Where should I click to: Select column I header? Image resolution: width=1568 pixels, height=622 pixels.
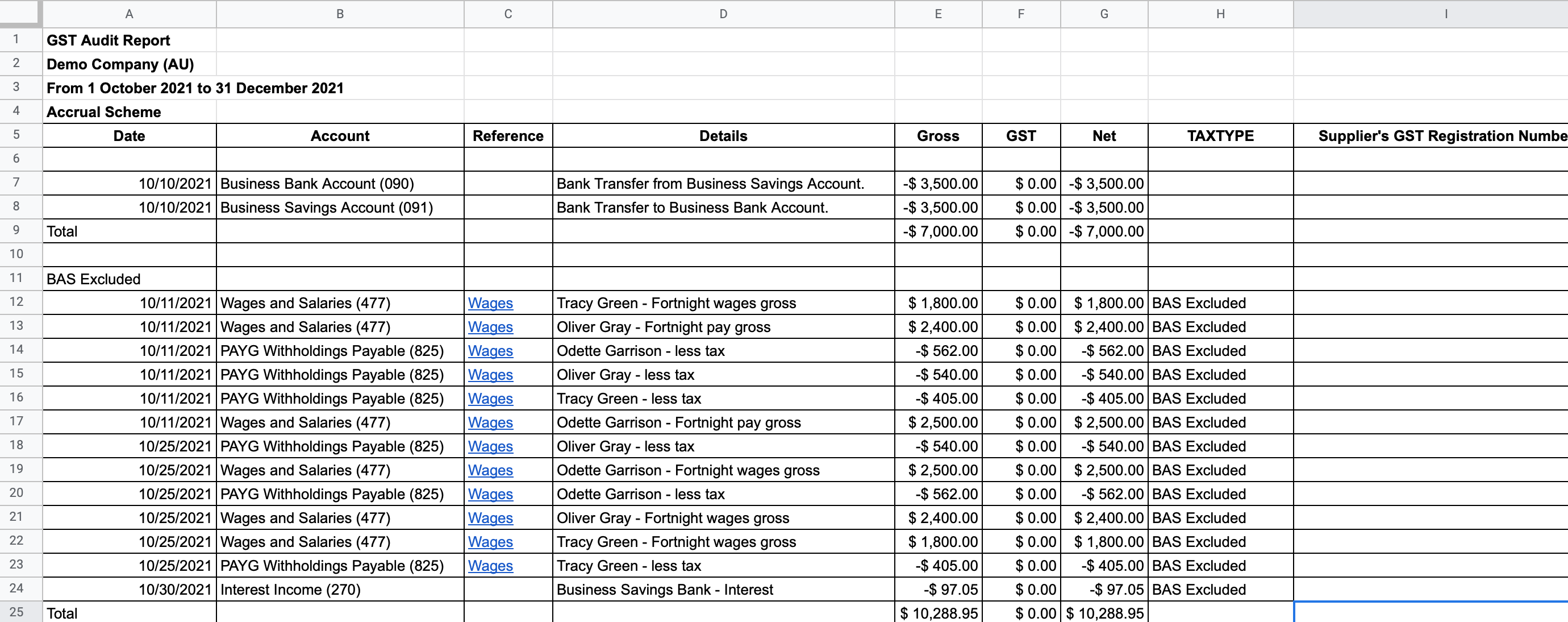[1431, 14]
